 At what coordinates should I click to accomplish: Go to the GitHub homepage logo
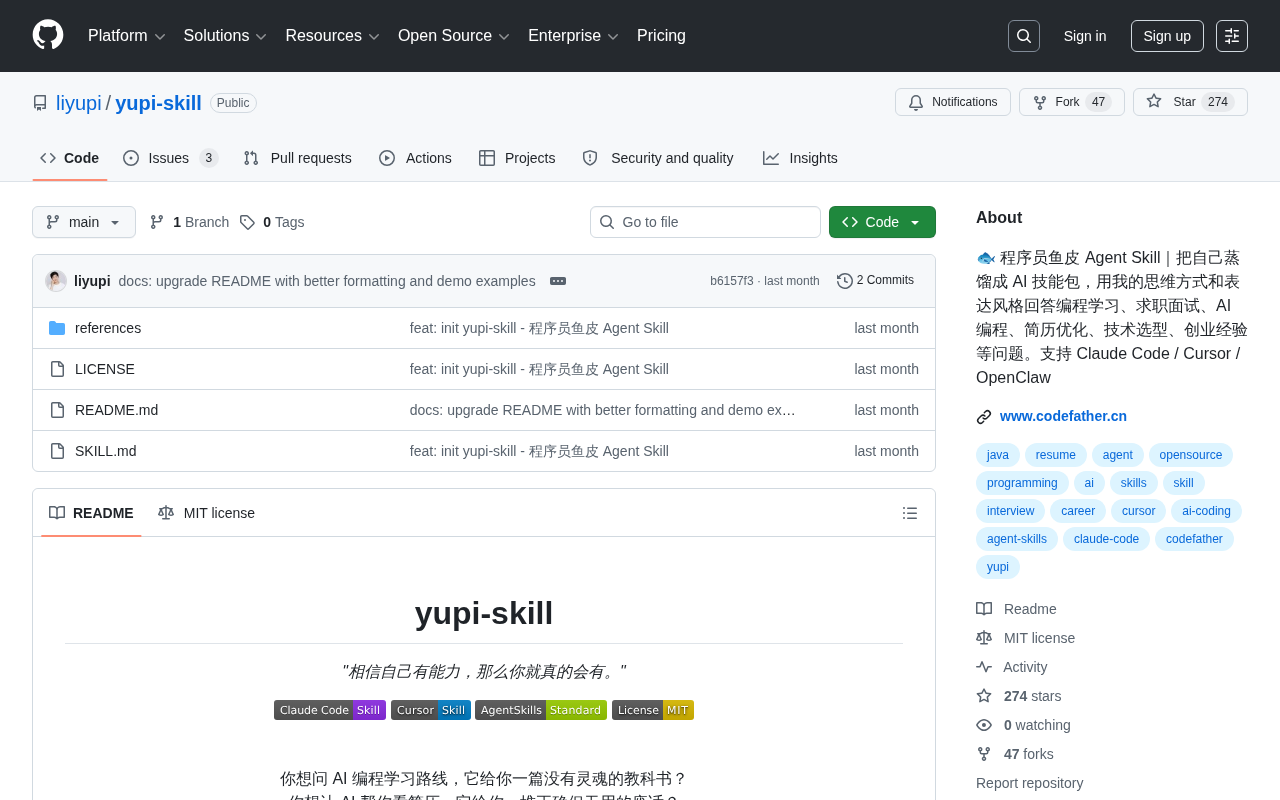pyautogui.click(x=48, y=35)
